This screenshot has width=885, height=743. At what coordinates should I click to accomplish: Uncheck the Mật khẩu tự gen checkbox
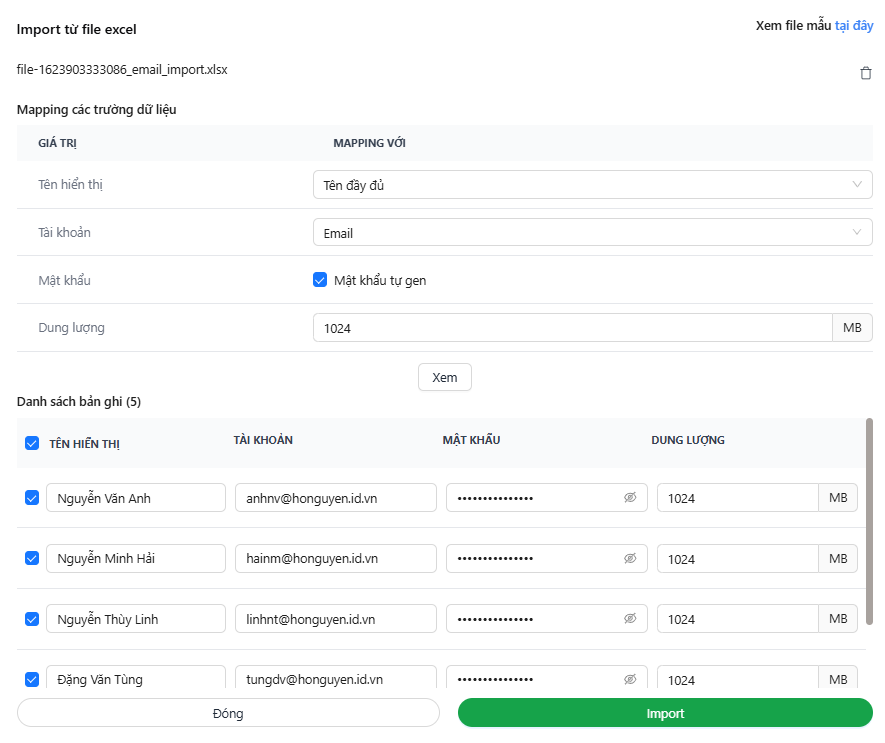tap(320, 280)
